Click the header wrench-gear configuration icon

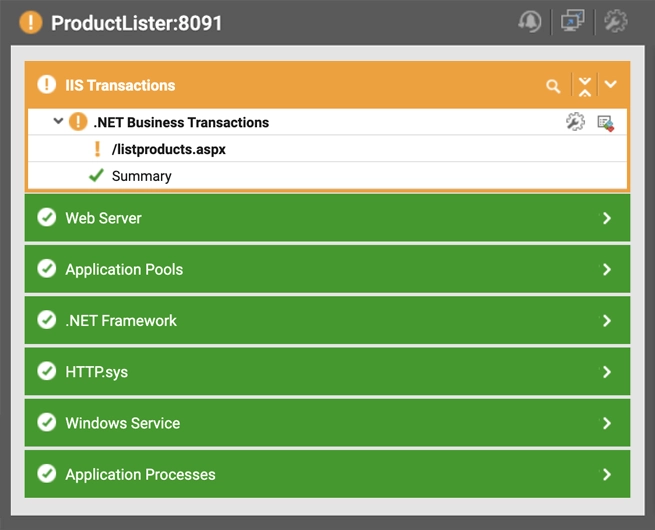(x=616, y=21)
